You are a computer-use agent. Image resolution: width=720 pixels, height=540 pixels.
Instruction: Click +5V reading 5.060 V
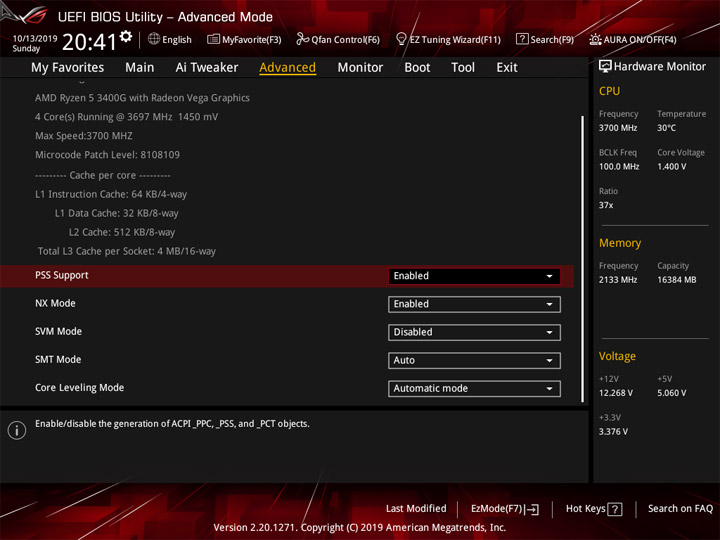(671, 393)
